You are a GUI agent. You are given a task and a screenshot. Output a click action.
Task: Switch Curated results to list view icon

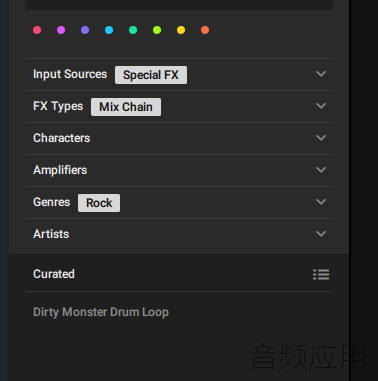tap(321, 274)
